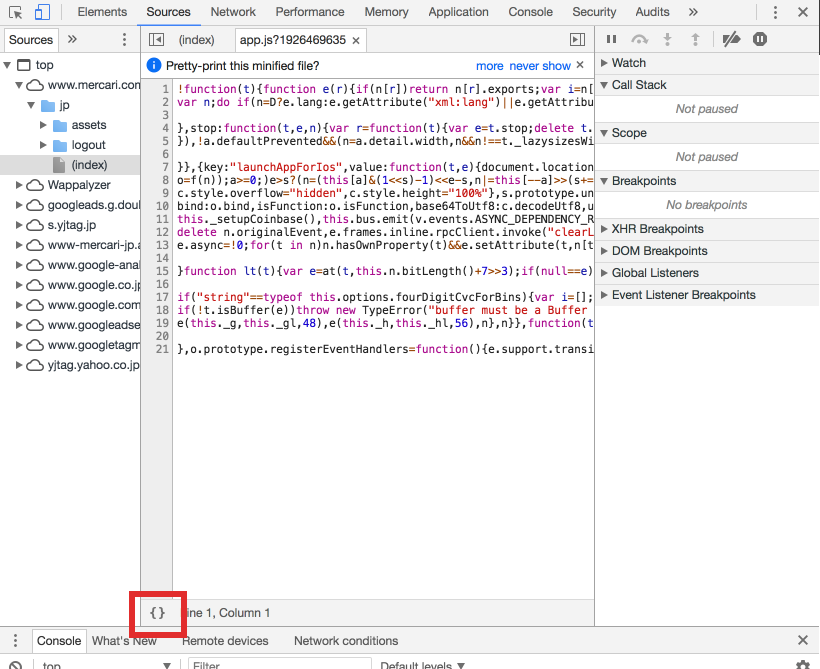Toggle pause on exceptions icon

(760, 39)
